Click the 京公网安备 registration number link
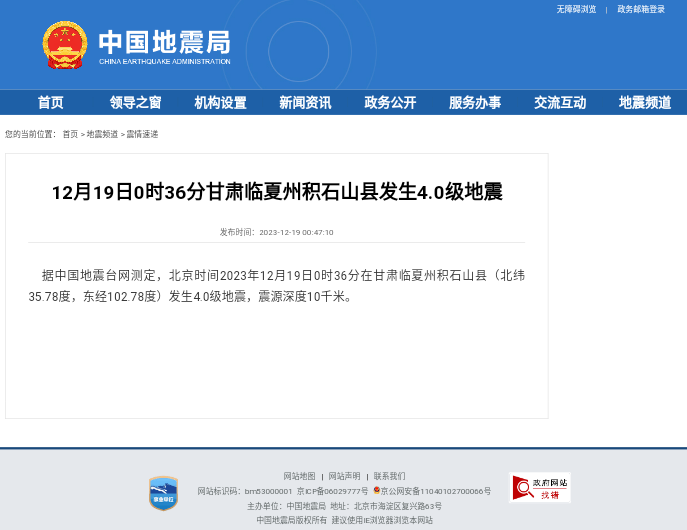687x530 pixels. [x=436, y=491]
